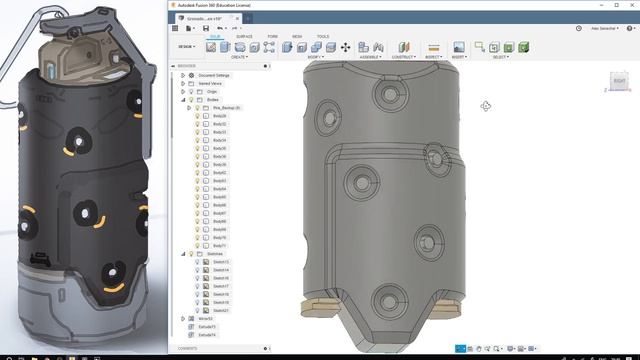
Task: Click the Measure icon in Inspect
Action: [x=433, y=47]
